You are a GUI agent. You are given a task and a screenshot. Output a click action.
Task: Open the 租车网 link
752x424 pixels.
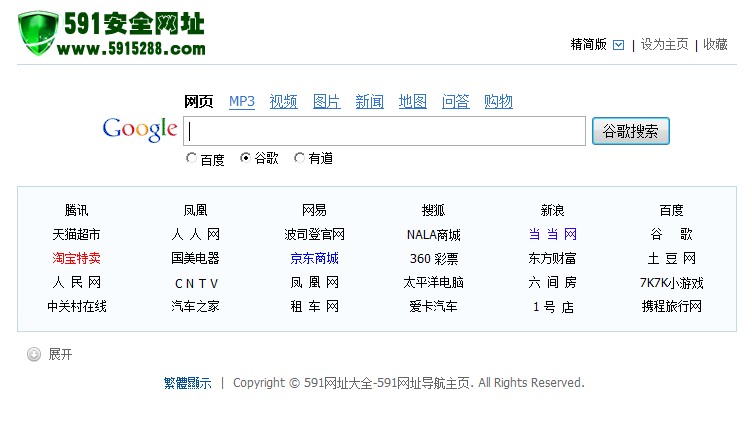click(314, 306)
